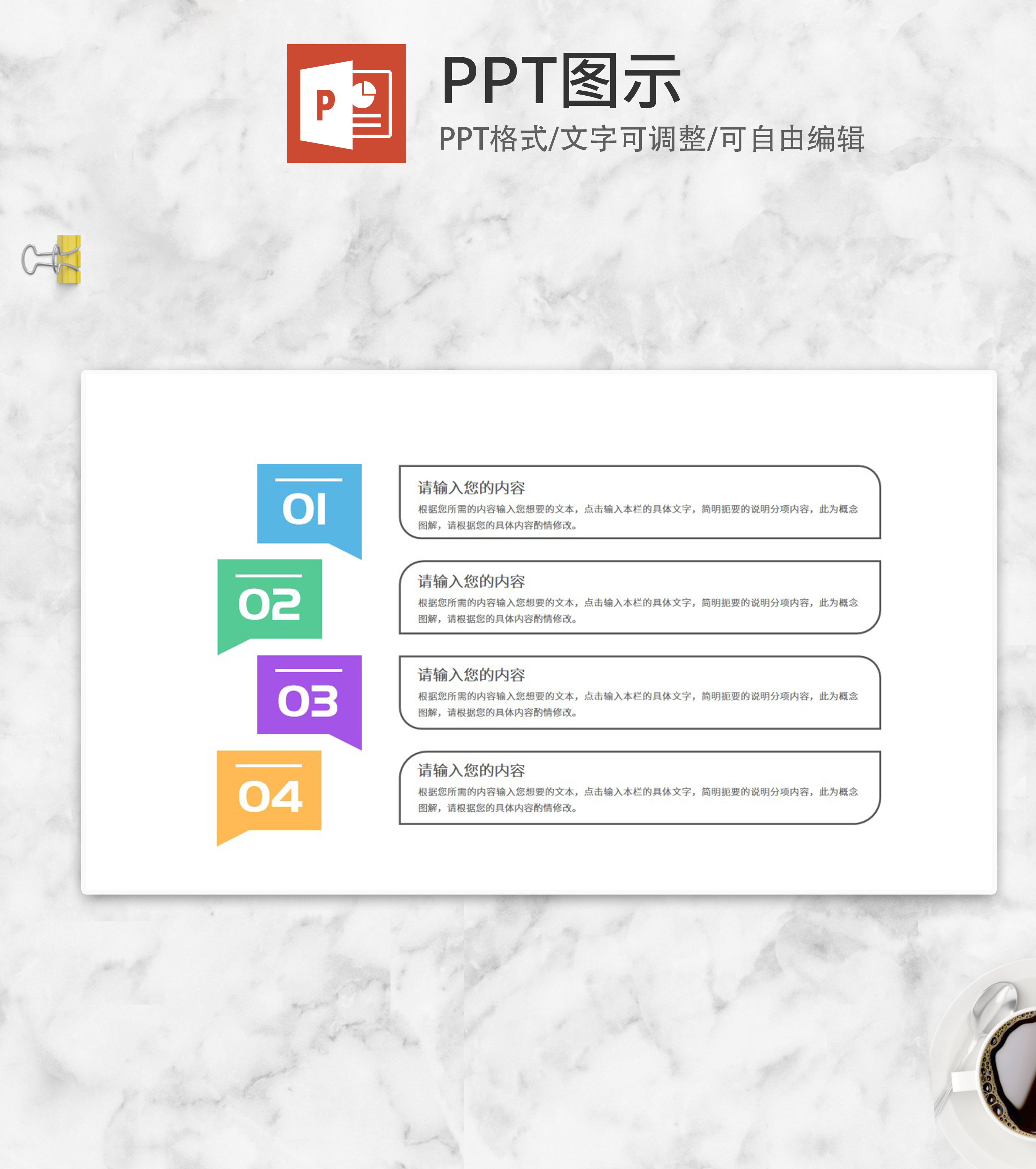Click the red PowerPoint logo icon
This screenshot has height=1169, width=1036.
[x=346, y=104]
